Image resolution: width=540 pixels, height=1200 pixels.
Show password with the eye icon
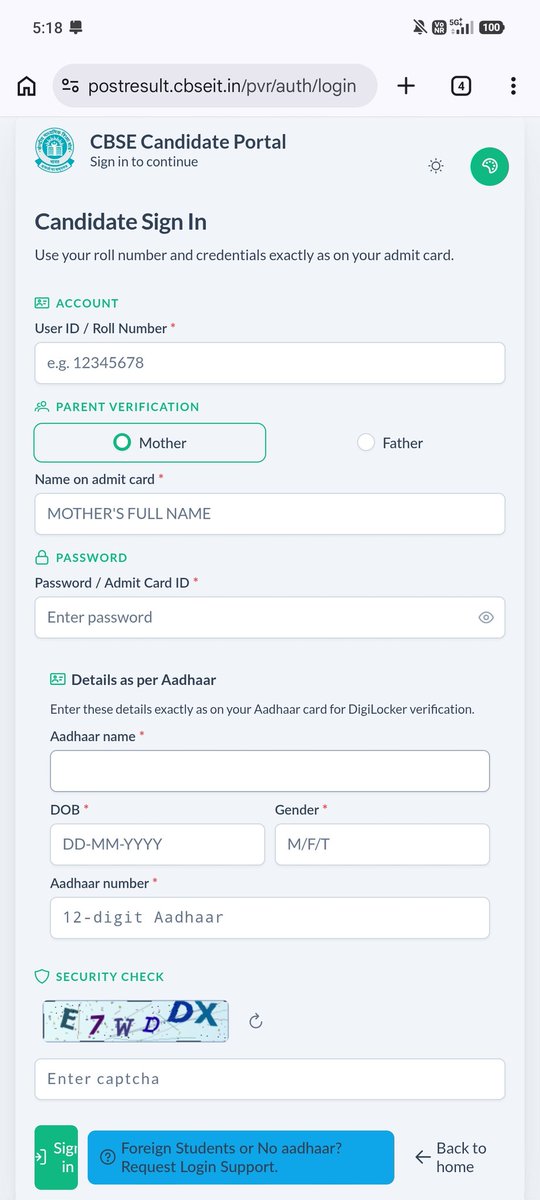[486, 618]
